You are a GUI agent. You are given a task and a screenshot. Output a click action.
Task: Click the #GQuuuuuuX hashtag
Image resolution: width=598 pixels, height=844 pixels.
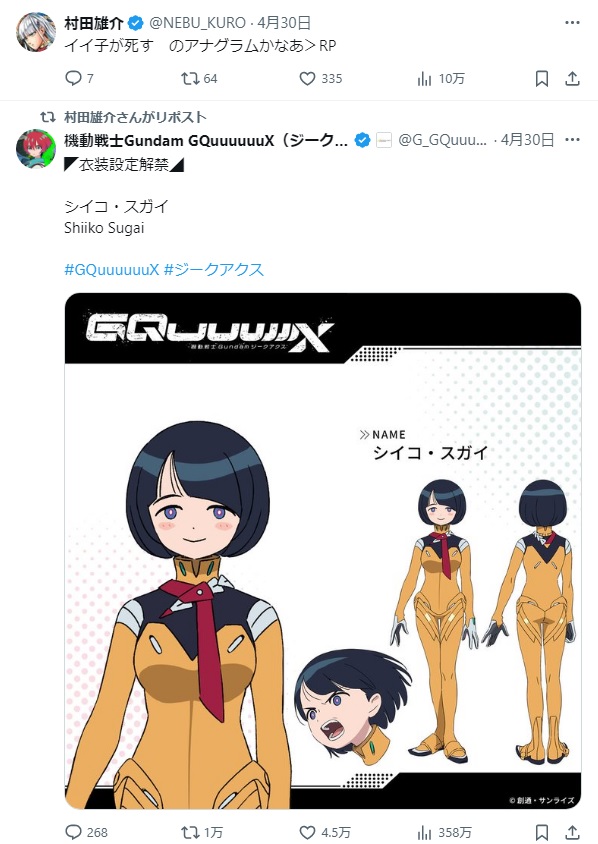(112, 269)
